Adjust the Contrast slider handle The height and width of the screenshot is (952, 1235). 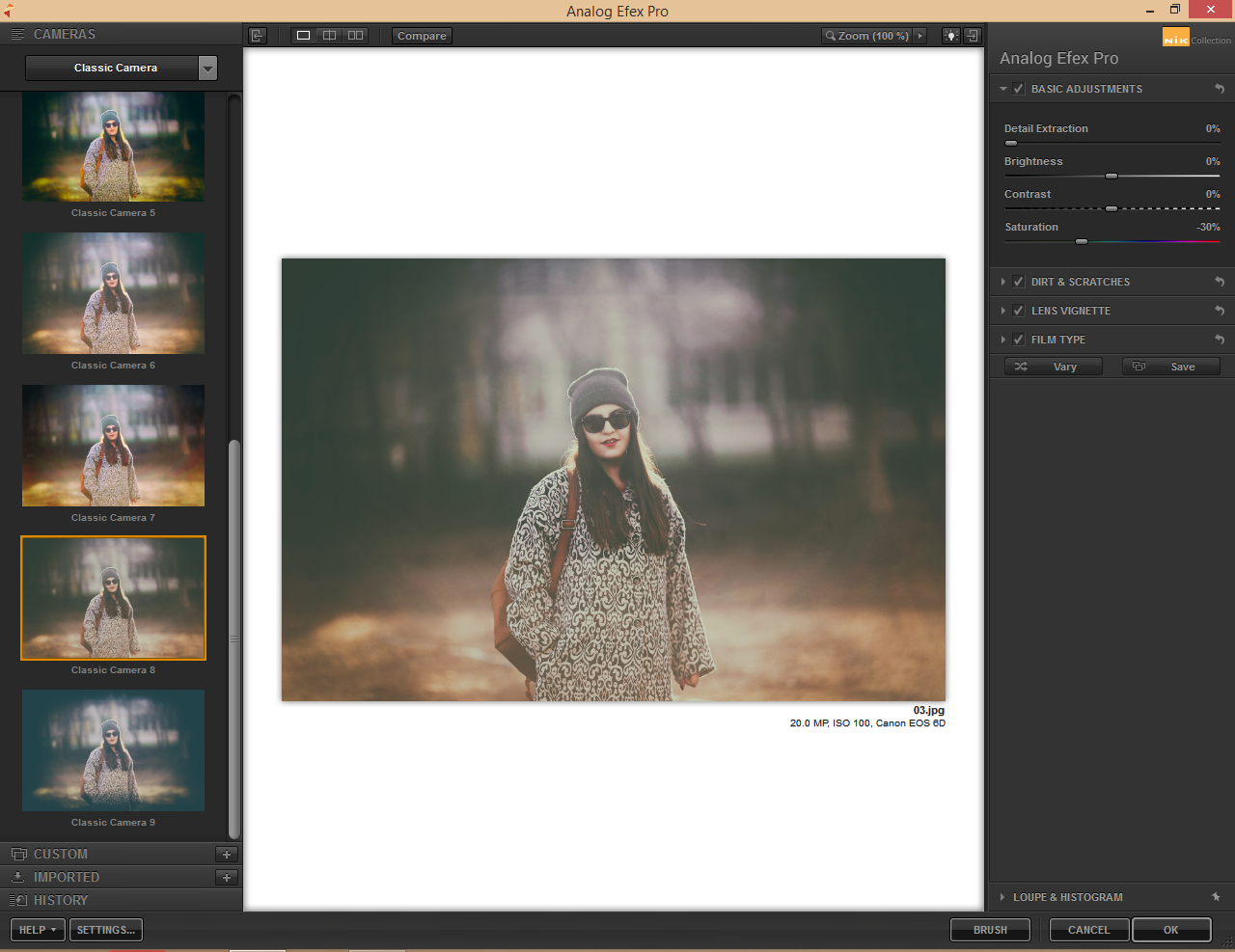coord(1111,208)
